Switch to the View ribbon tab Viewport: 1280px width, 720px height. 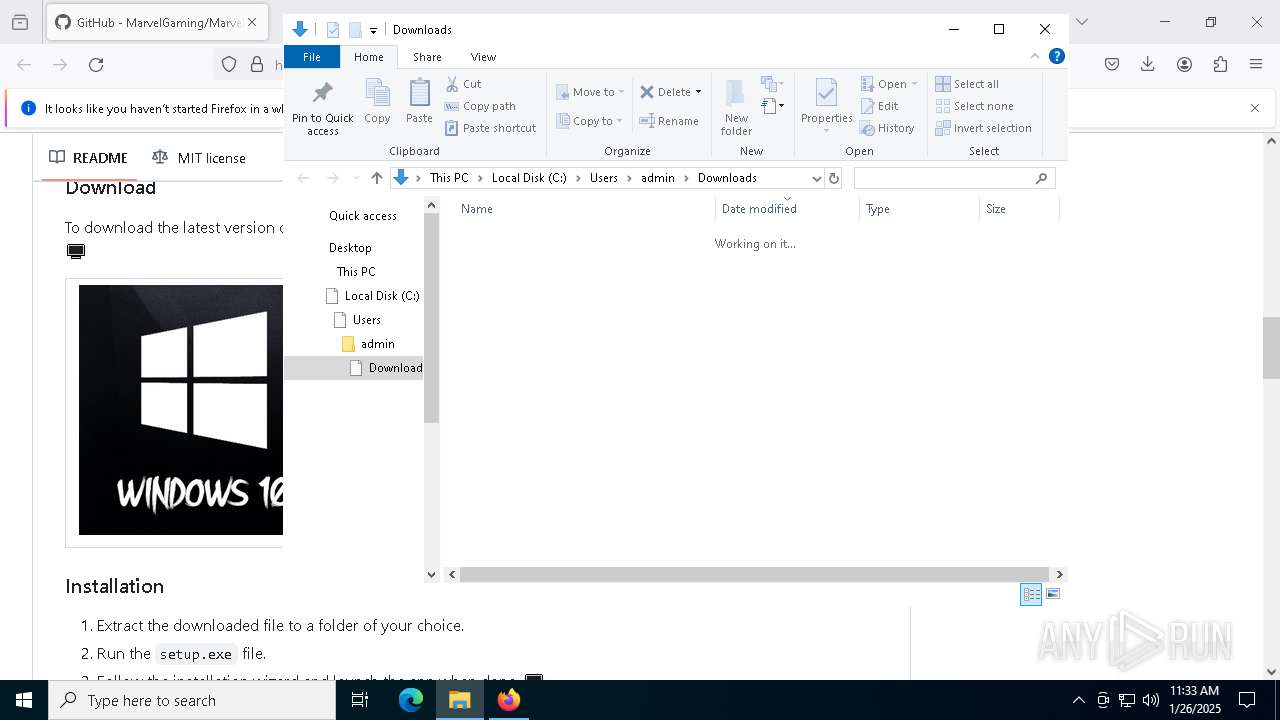tap(483, 57)
